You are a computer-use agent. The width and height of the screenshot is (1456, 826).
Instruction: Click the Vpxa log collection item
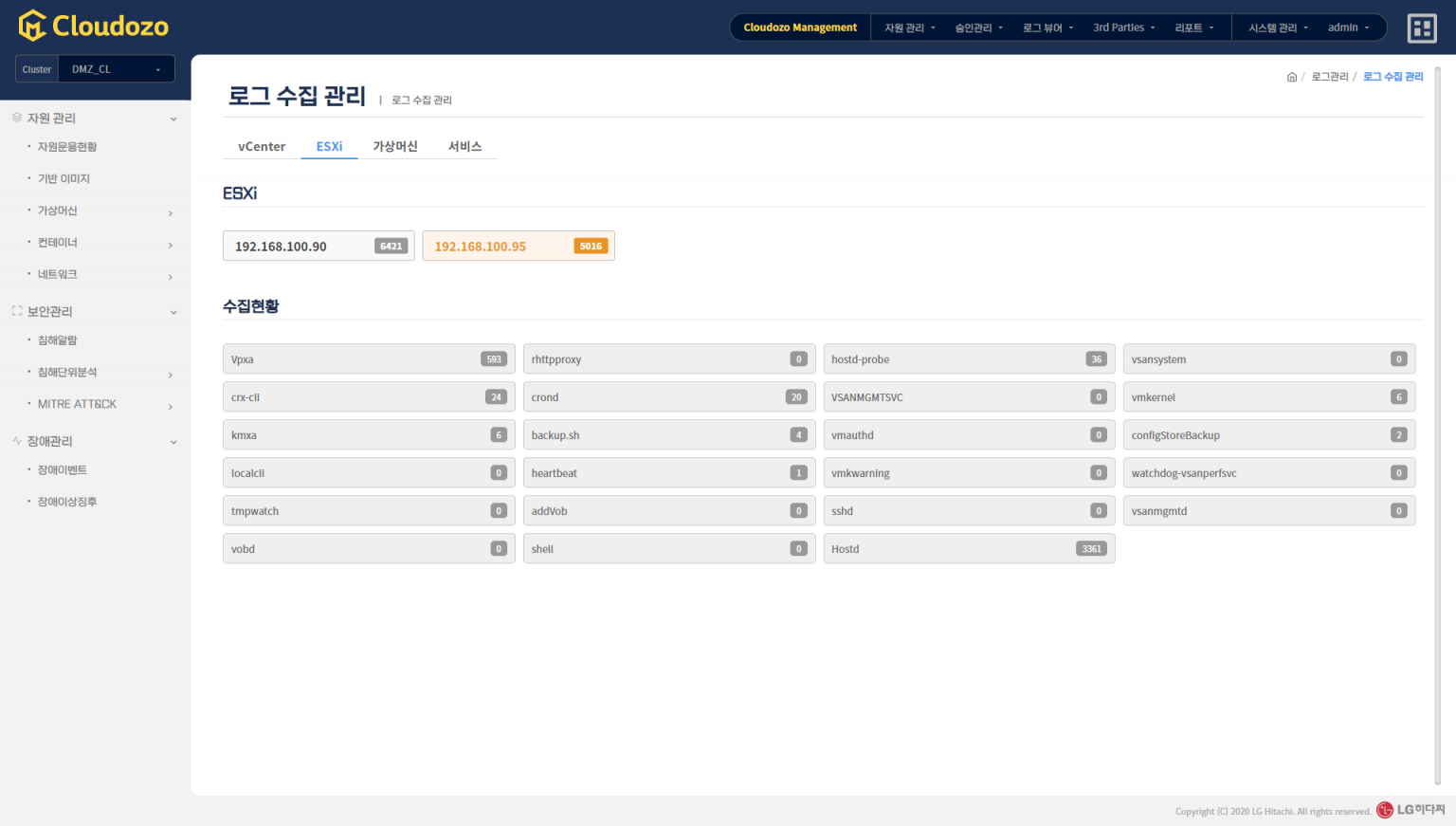click(368, 359)
